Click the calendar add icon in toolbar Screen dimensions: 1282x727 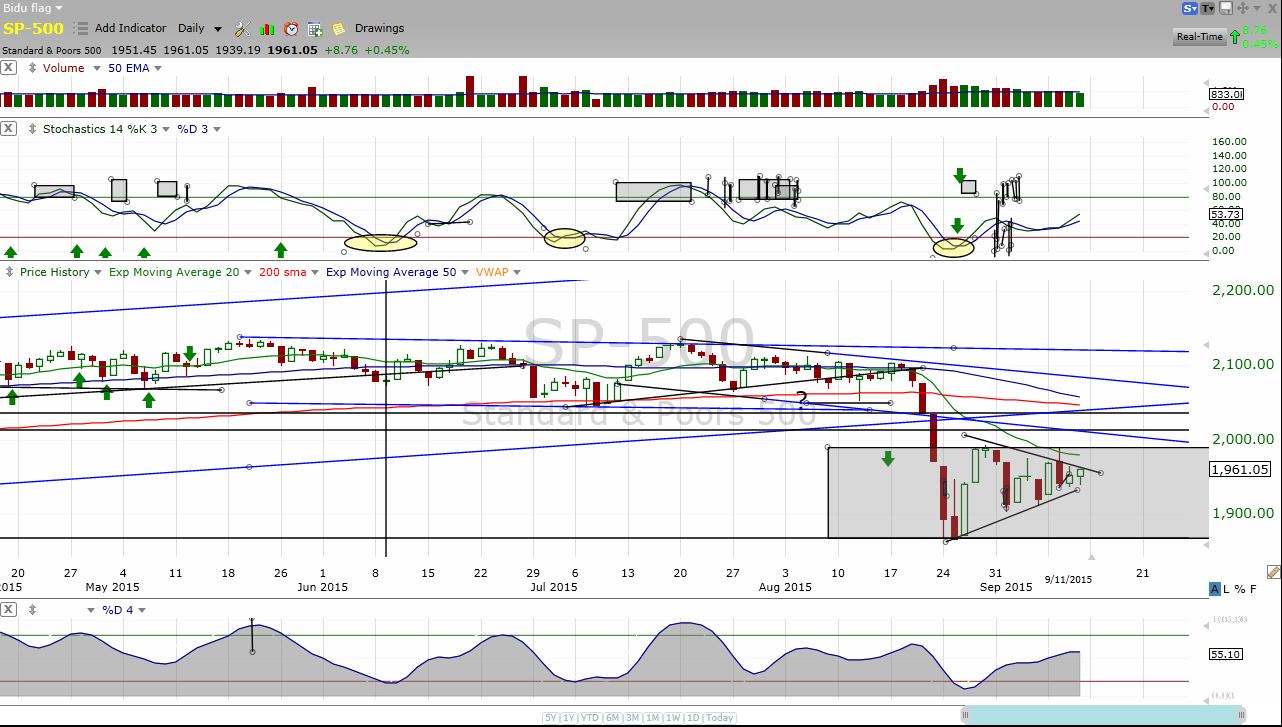(315, 29)
